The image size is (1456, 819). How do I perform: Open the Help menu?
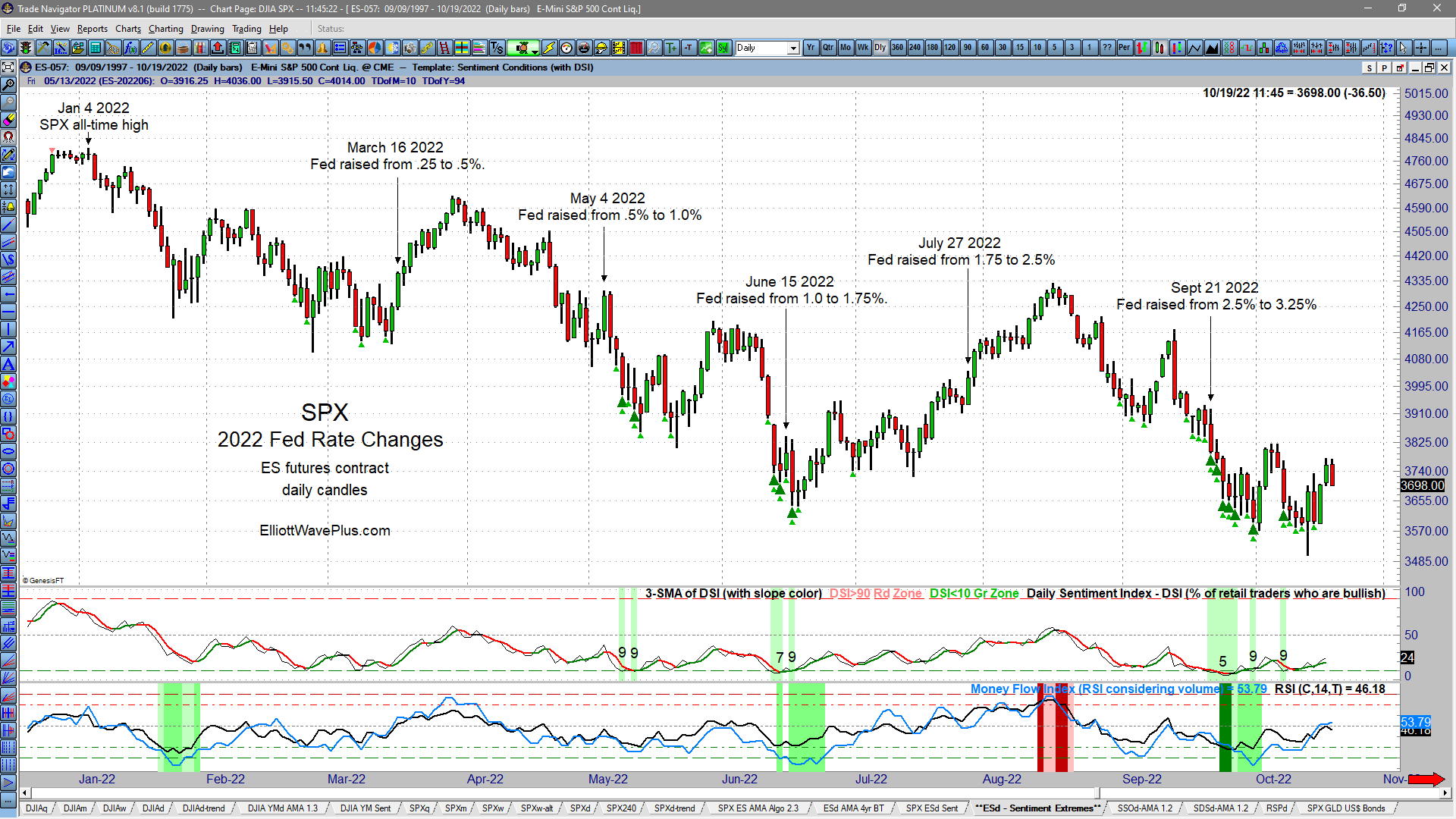tap(279, 29)
